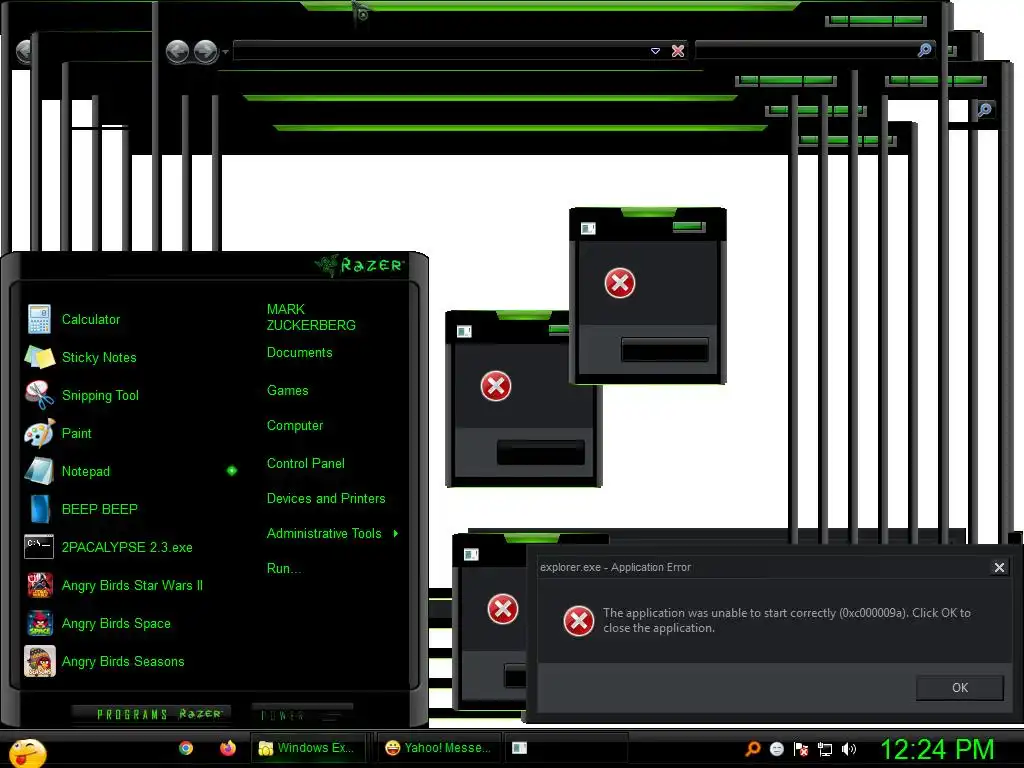Open Chrome from the taskbar
Screen dimensions: 1024x768
(x=186, y=748)
